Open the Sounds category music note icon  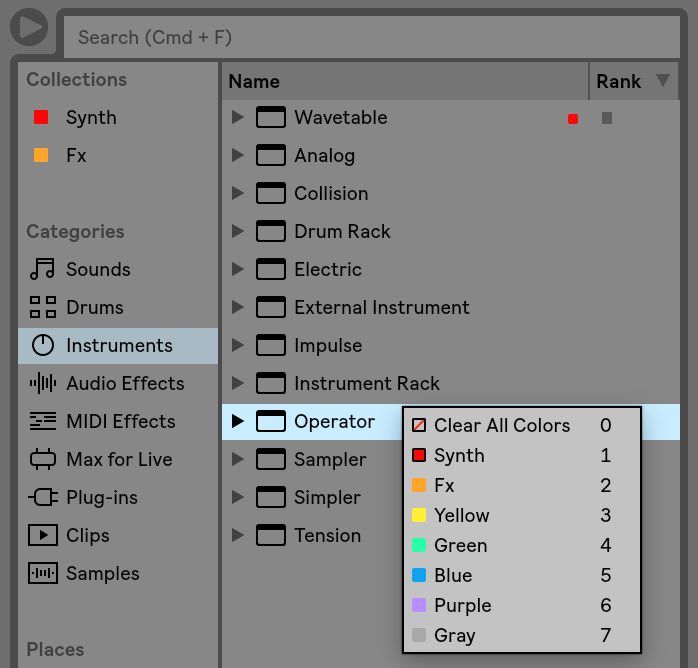point(42,269)
